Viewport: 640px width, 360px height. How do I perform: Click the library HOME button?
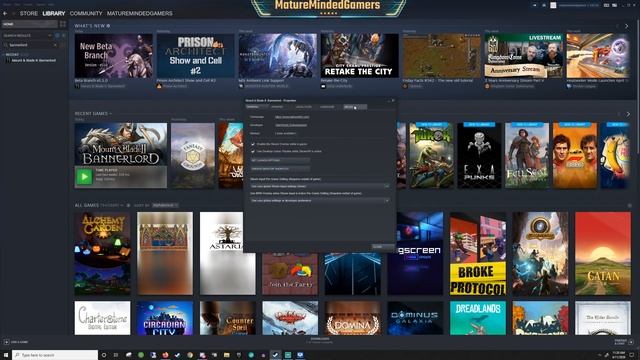tap(29, 24)
